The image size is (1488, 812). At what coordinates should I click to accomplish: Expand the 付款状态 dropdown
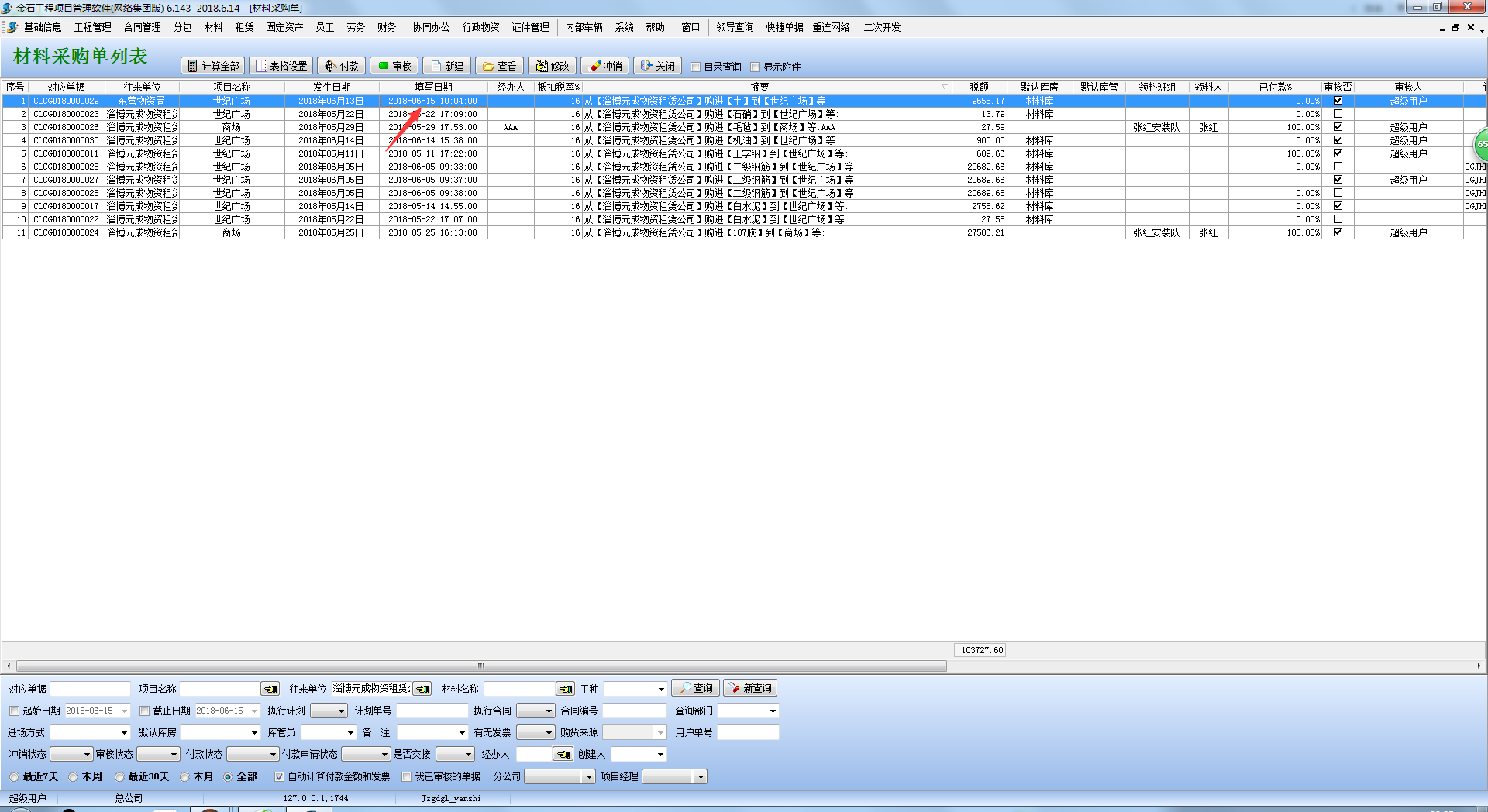(273, 754)
